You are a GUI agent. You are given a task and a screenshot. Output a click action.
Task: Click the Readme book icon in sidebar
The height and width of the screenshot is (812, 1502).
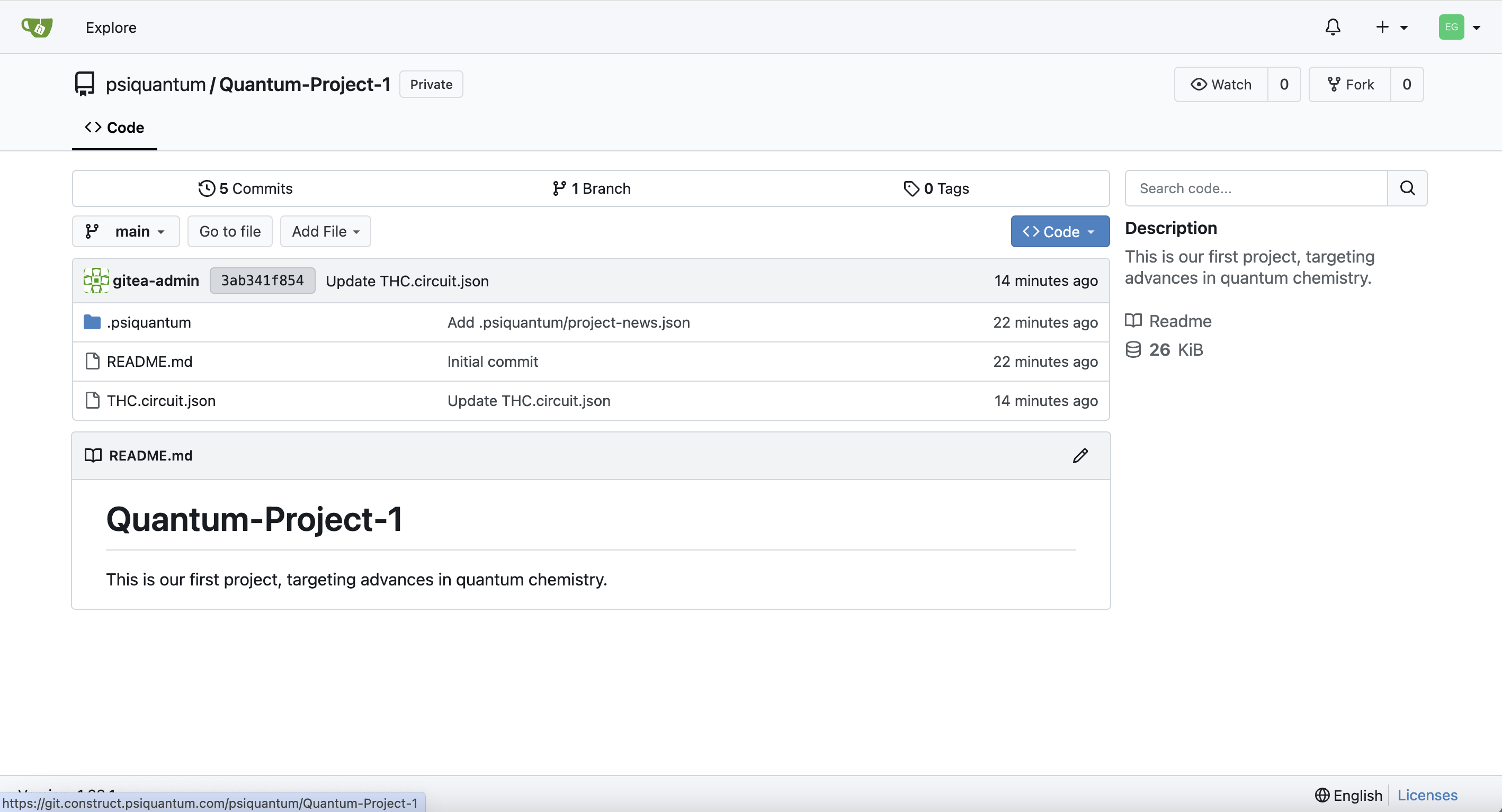tap(1133, 321)
